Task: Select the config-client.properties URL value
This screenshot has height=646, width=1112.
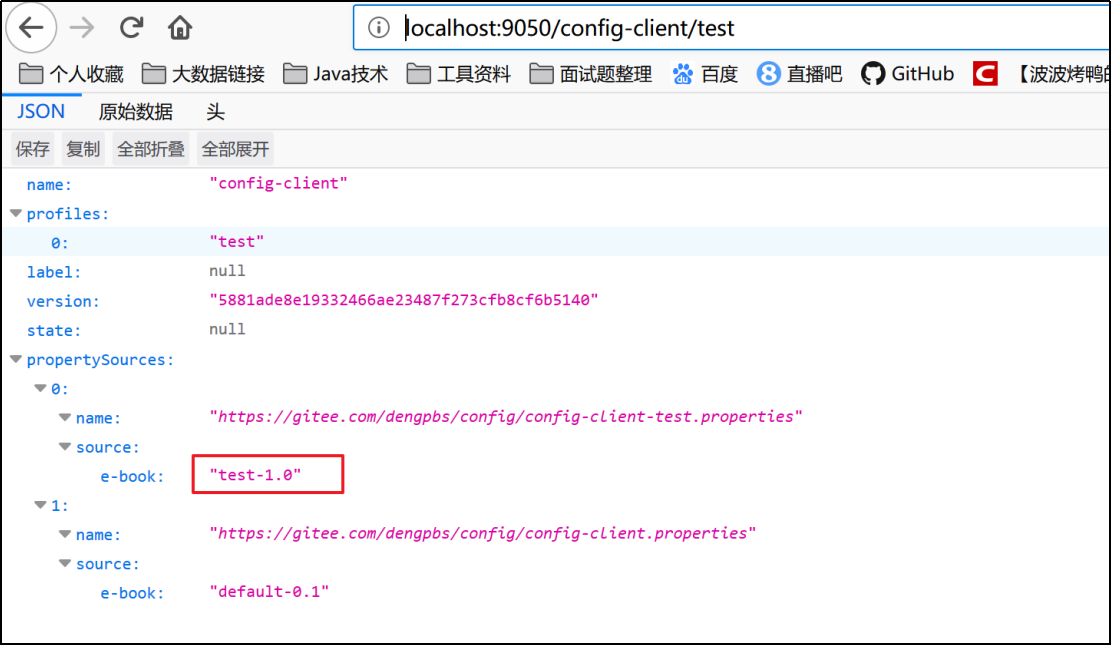Action: (x=482, y=534)
